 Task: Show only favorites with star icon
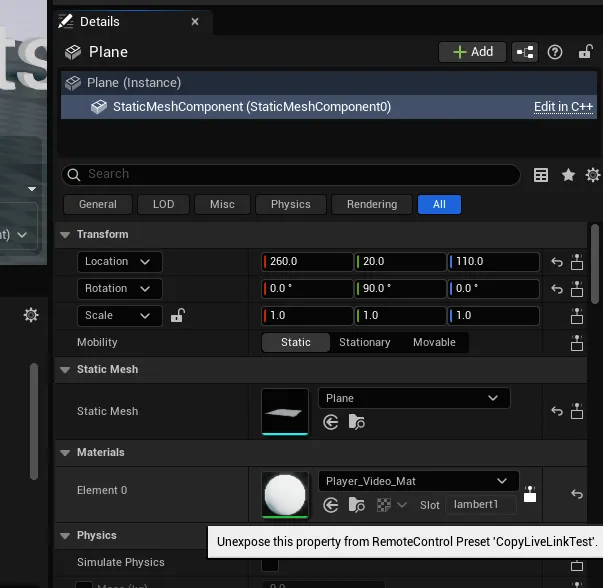[568, 175]
